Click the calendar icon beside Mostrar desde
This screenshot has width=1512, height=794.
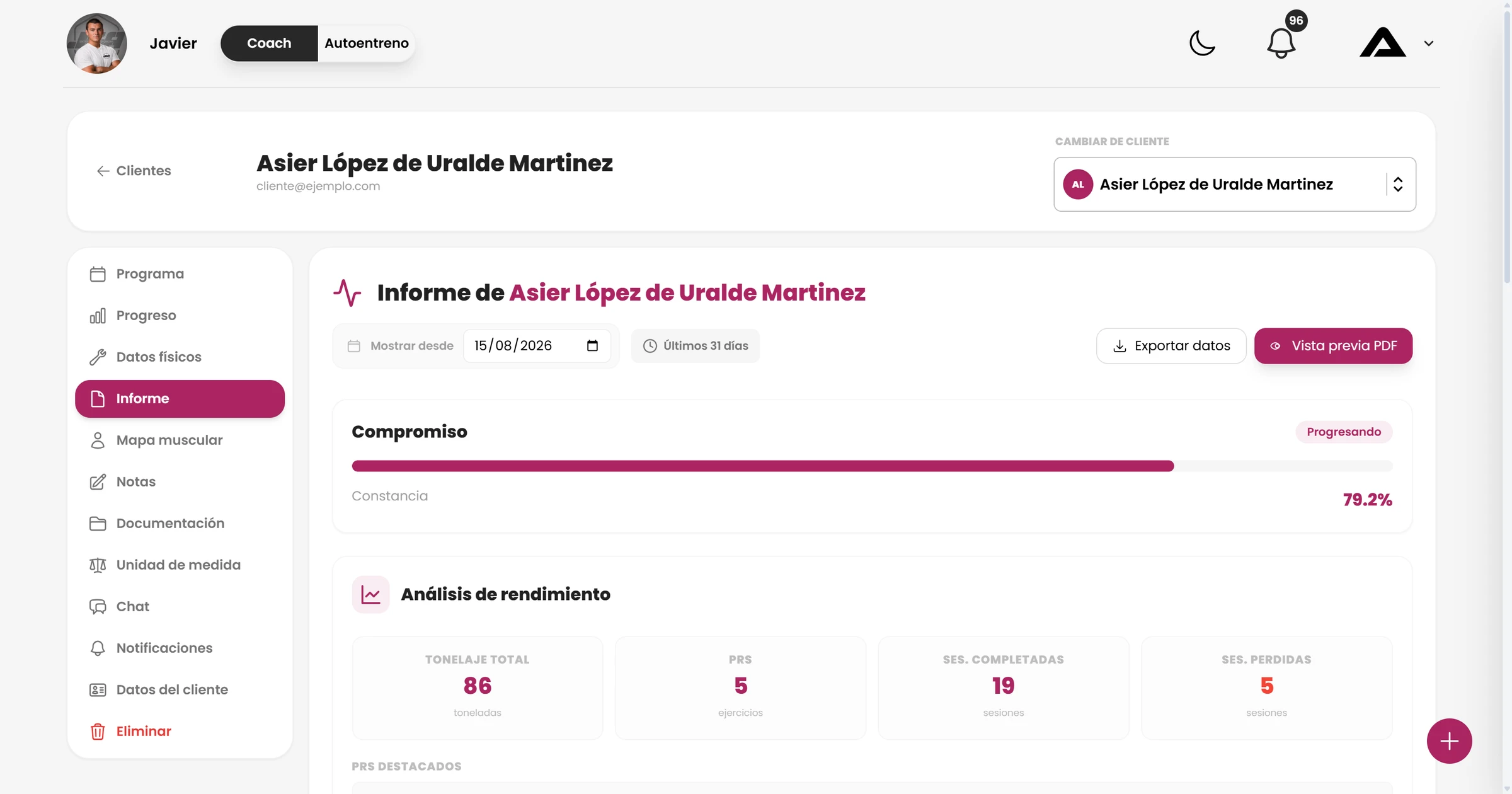[x=354, y=346]
